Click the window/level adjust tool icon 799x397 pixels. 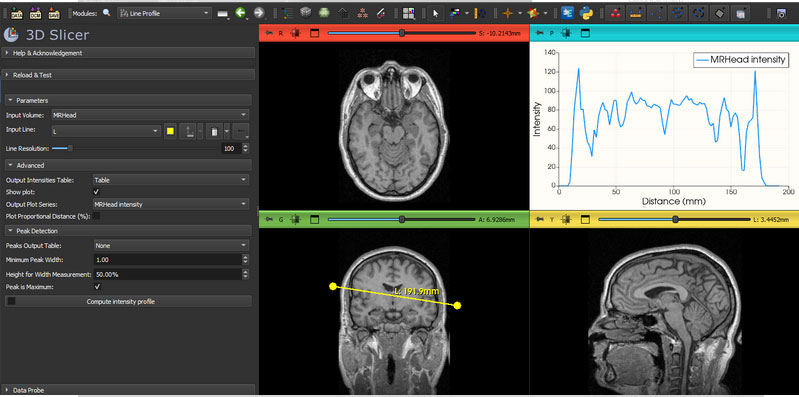coord(456,13)
